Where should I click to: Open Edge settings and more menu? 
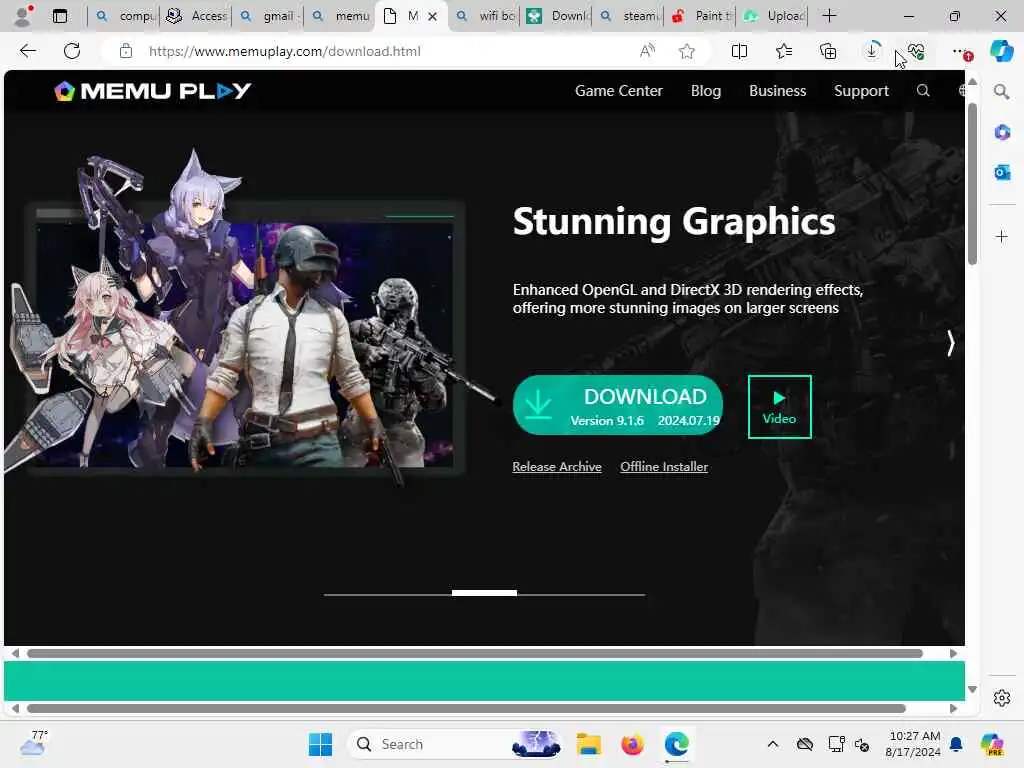pyautogui.click(x=961, y=51)
